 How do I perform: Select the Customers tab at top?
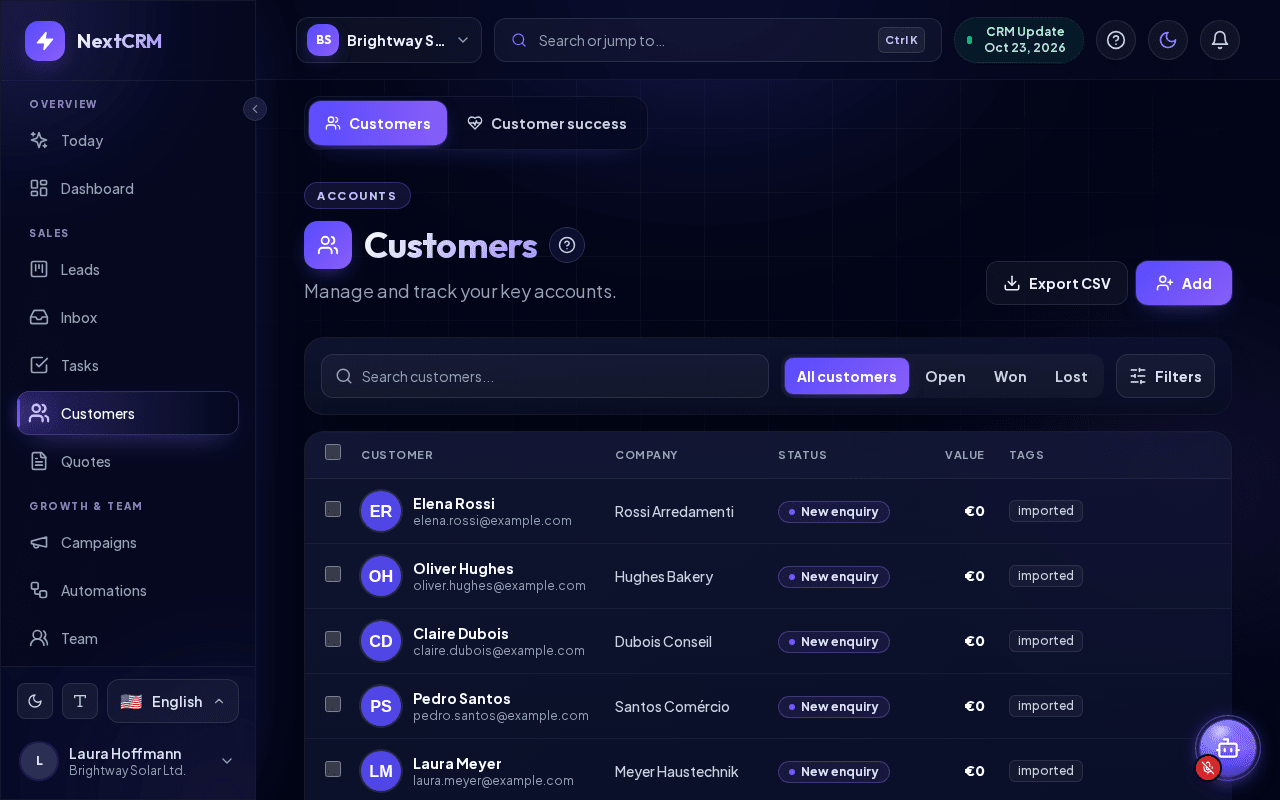[x=378, y=123]
